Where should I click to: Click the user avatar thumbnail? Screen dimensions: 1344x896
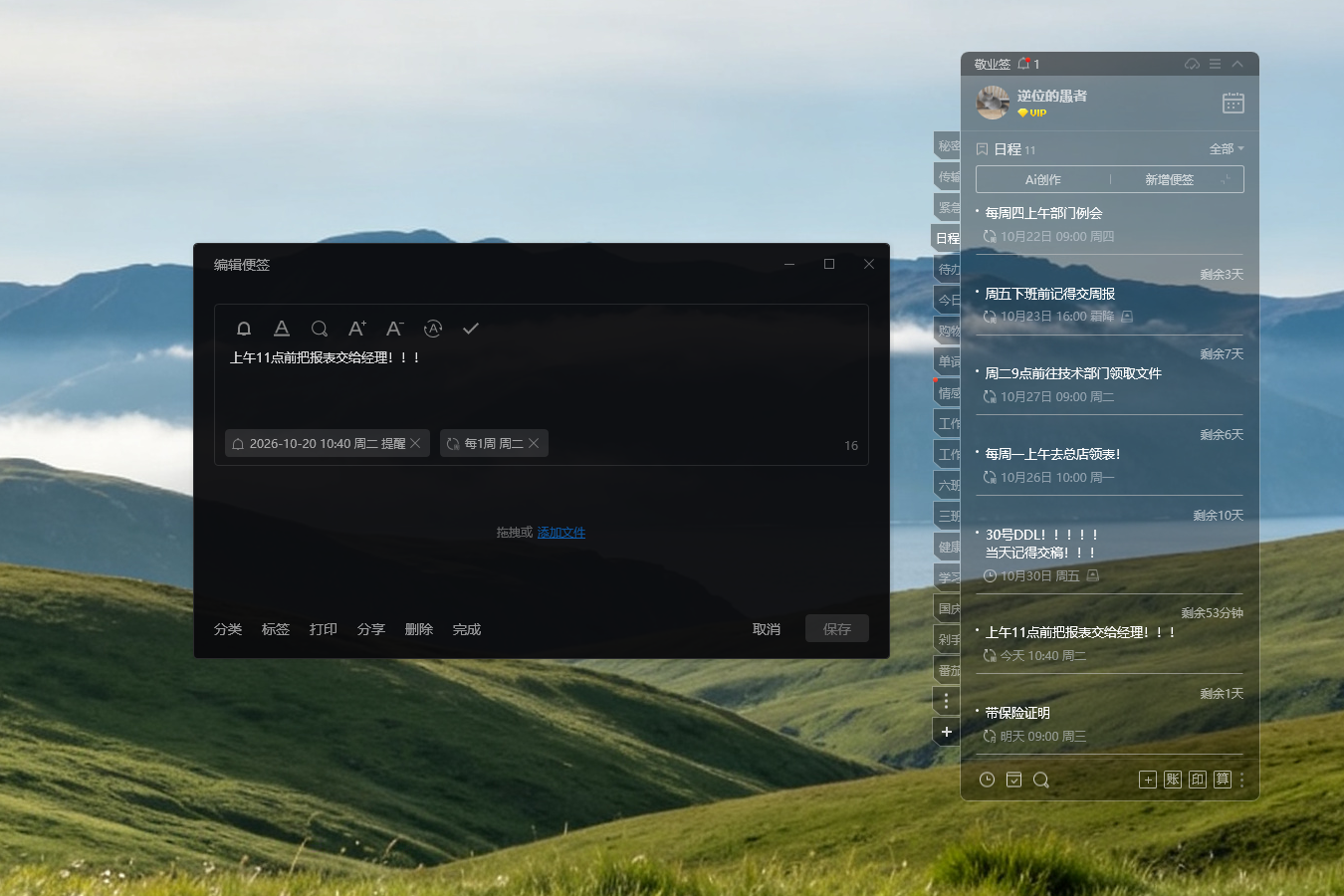click(993, 103)
